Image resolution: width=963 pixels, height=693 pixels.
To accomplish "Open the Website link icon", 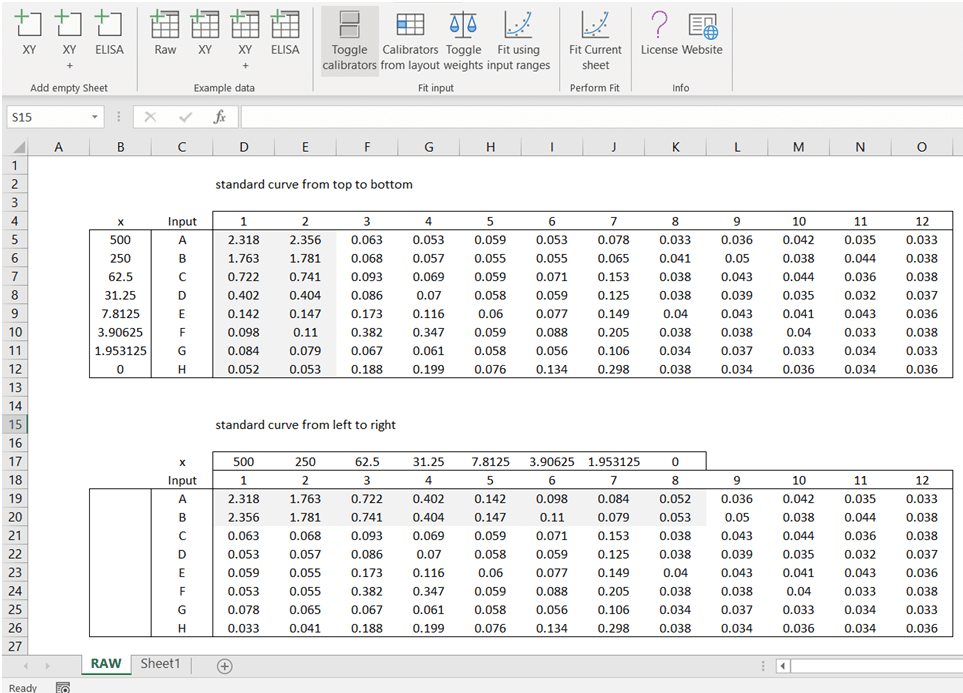I will tap(702, 33).
